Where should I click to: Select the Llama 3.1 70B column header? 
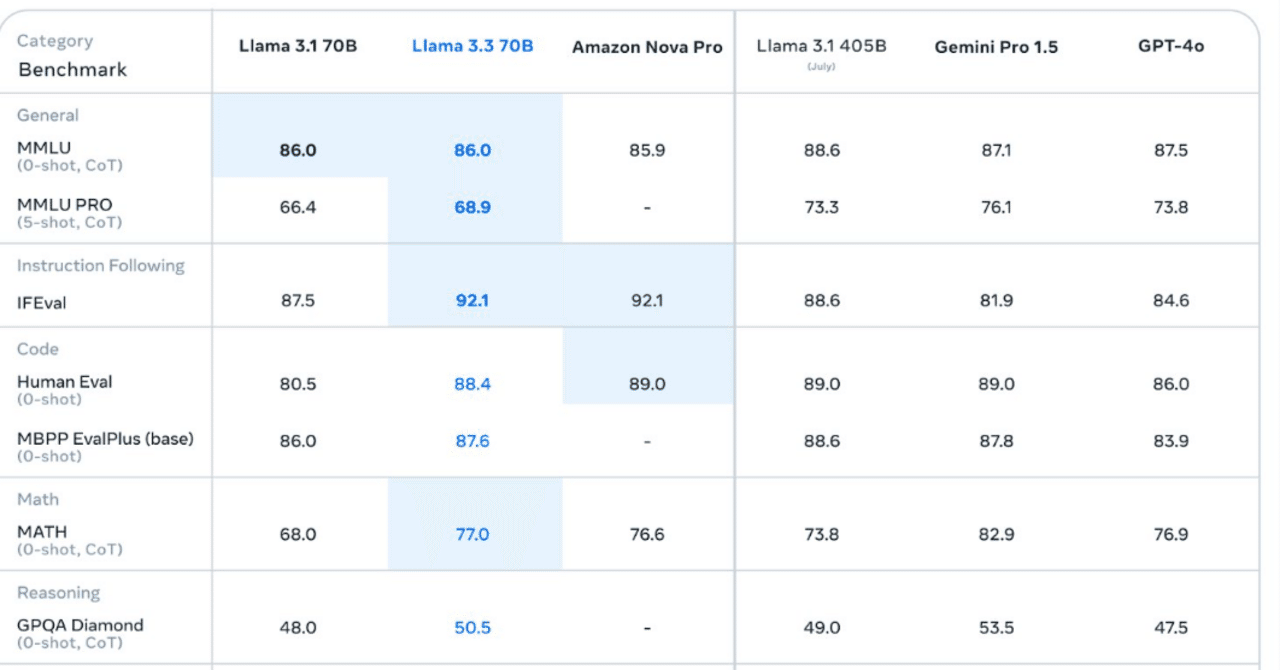[298, 47]
